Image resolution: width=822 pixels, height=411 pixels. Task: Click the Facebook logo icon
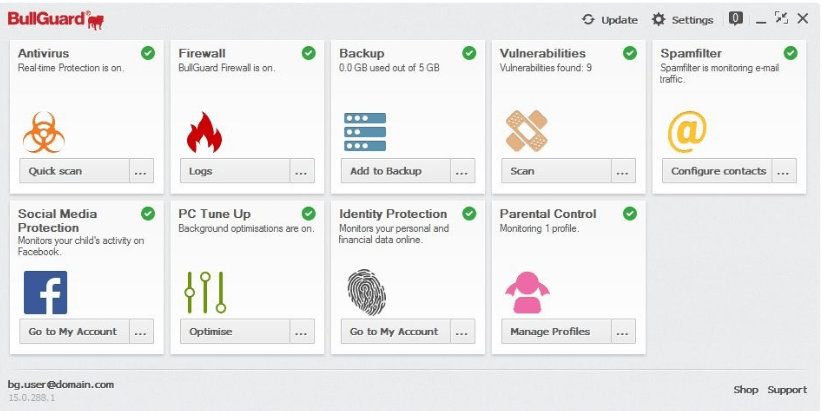tap(46, 293)
